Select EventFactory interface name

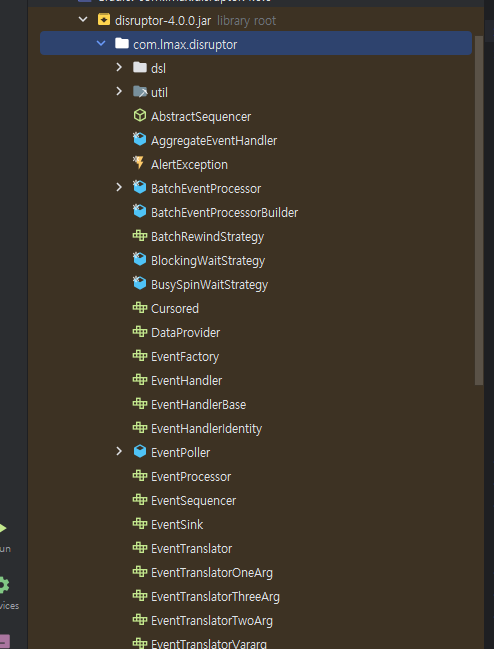(185, 357)
